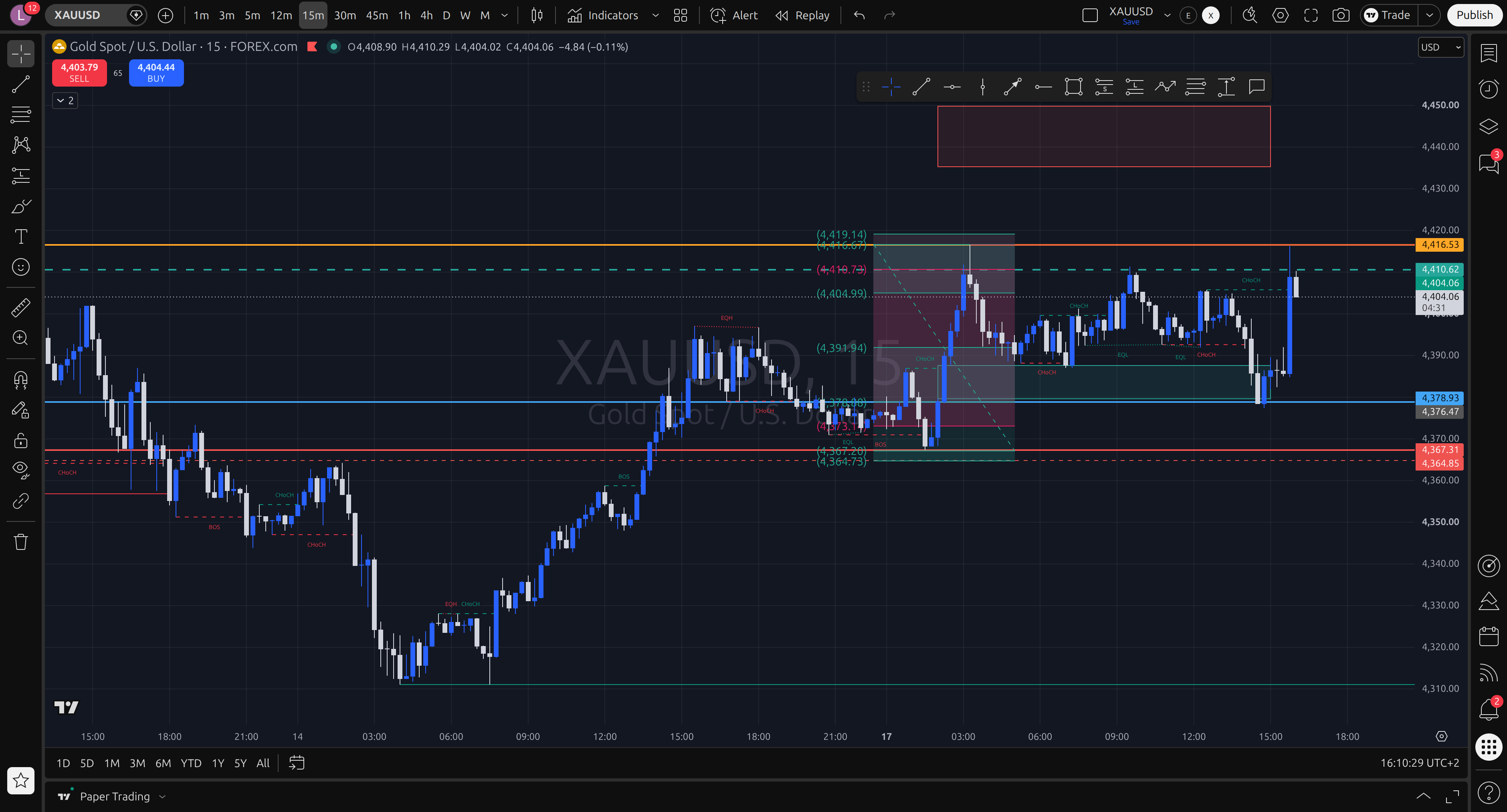Image resolution: width=1507 pixels, height=812 pixels.
Task: Undo the last chart action
Action: (x=859, y=15)
